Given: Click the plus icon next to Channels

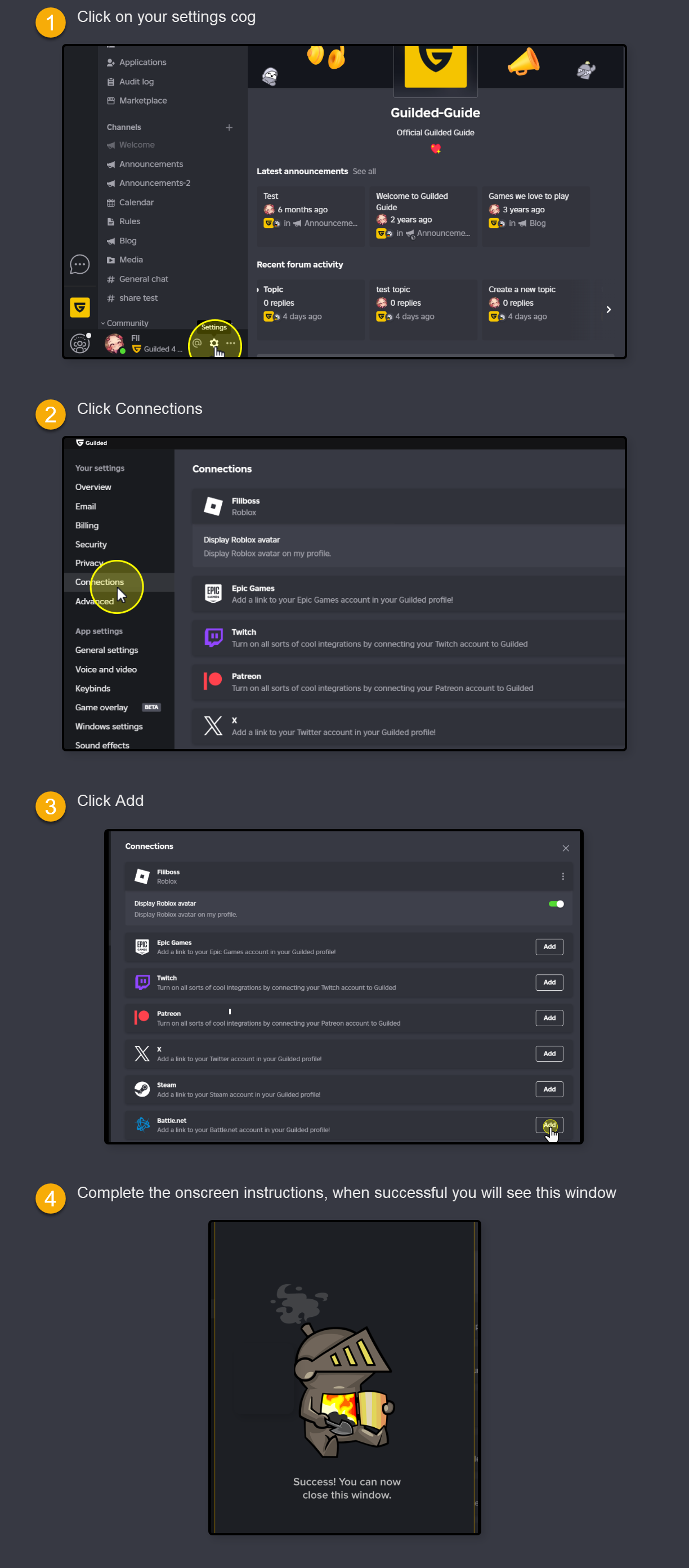Looking at the screenshot, I should pyautogui.click(x=229, y=127).
